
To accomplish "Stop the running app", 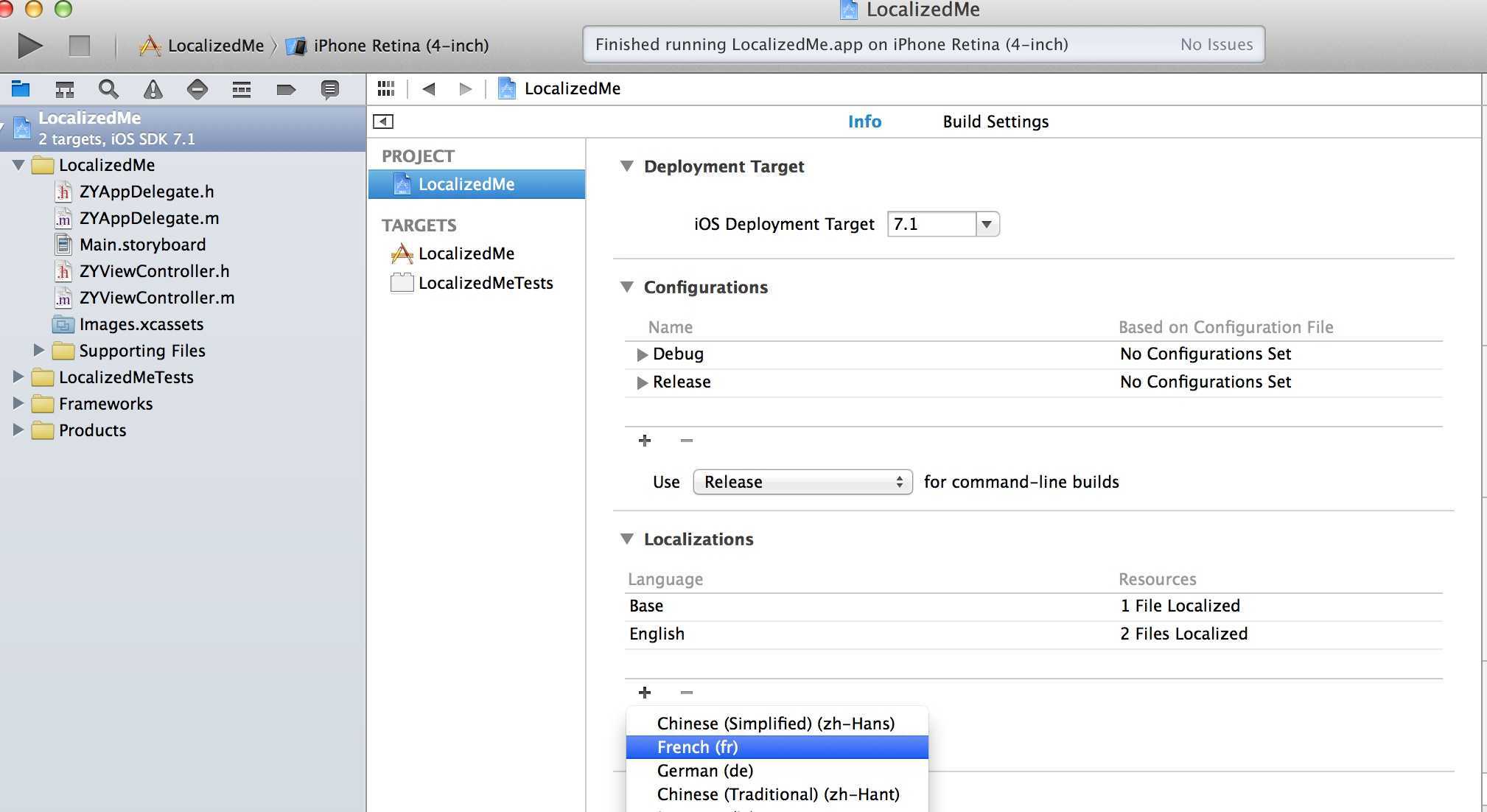I will pos(80,46).
